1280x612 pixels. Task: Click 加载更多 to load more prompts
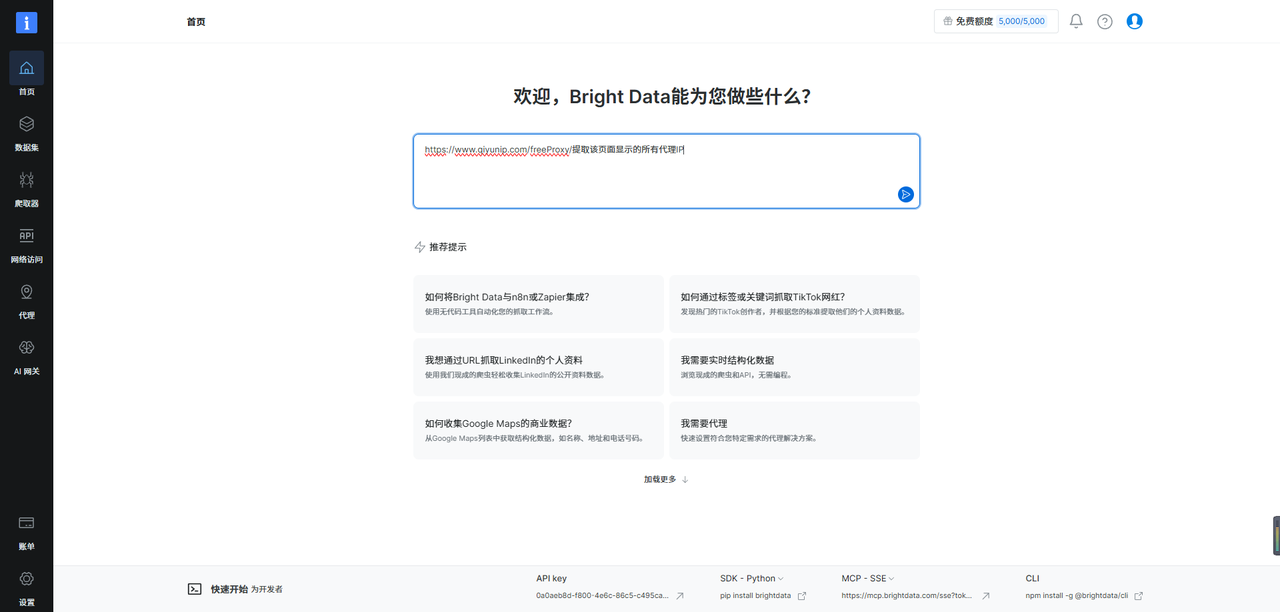coord(666,479)
